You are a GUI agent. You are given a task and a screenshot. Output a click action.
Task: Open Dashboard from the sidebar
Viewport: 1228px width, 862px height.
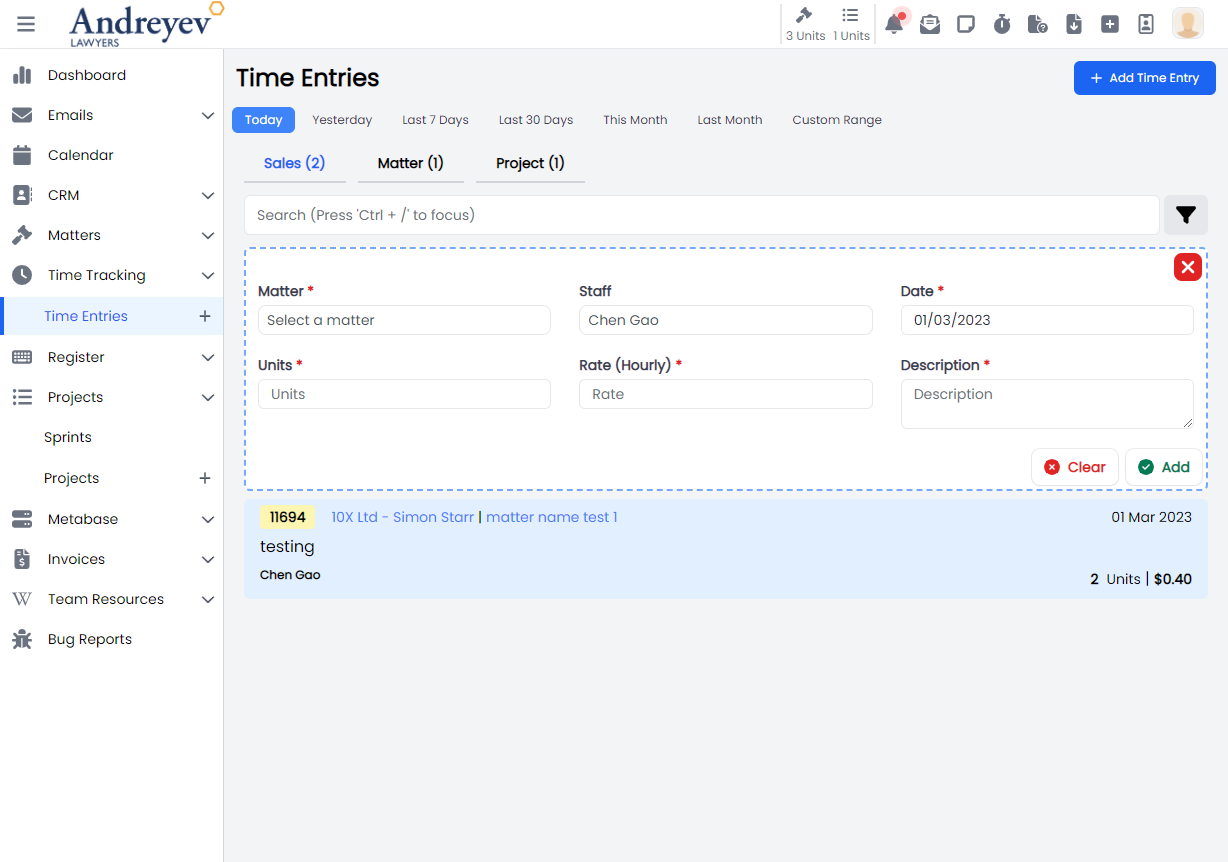pos(87,75)
